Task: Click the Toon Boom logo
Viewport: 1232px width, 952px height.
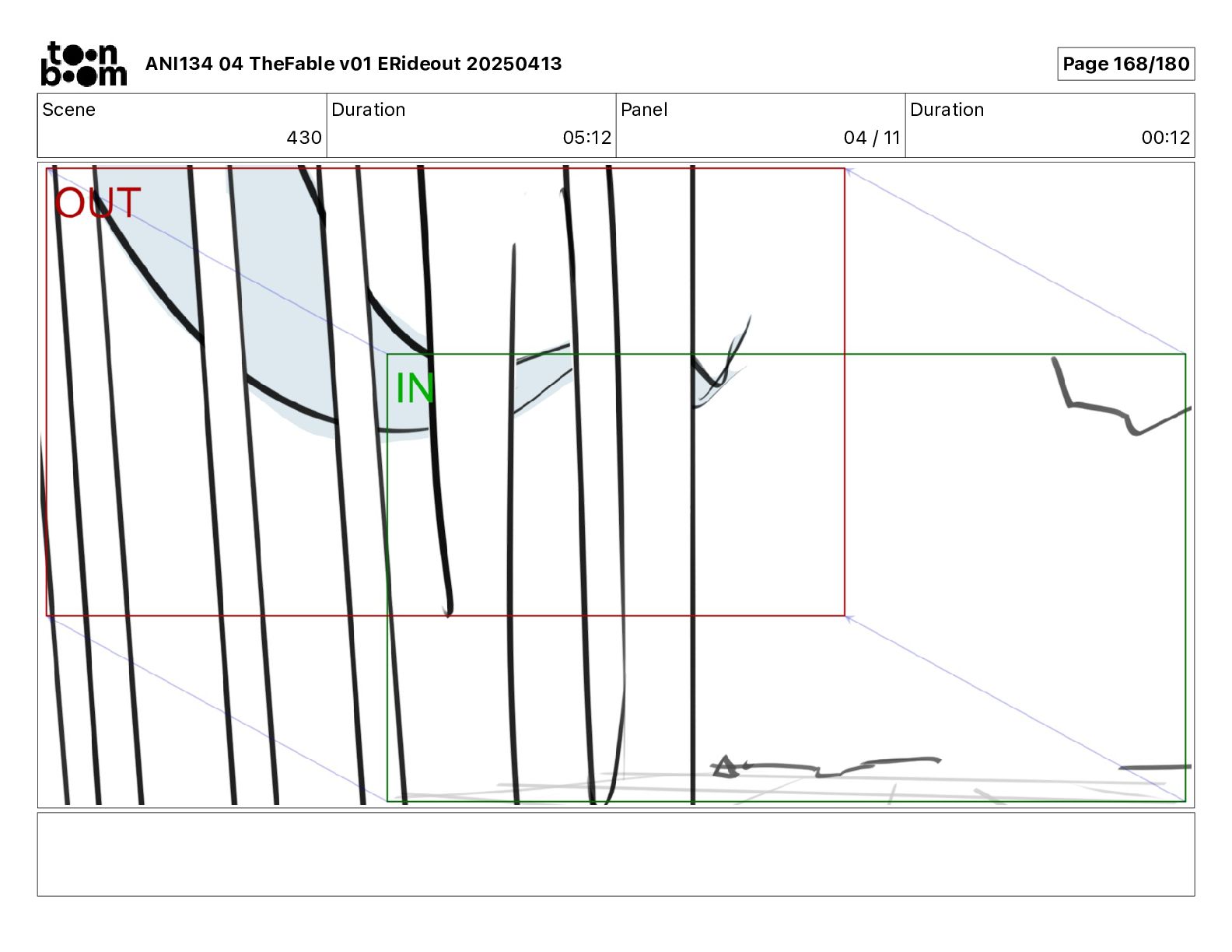Action: (x=83, y=64)
